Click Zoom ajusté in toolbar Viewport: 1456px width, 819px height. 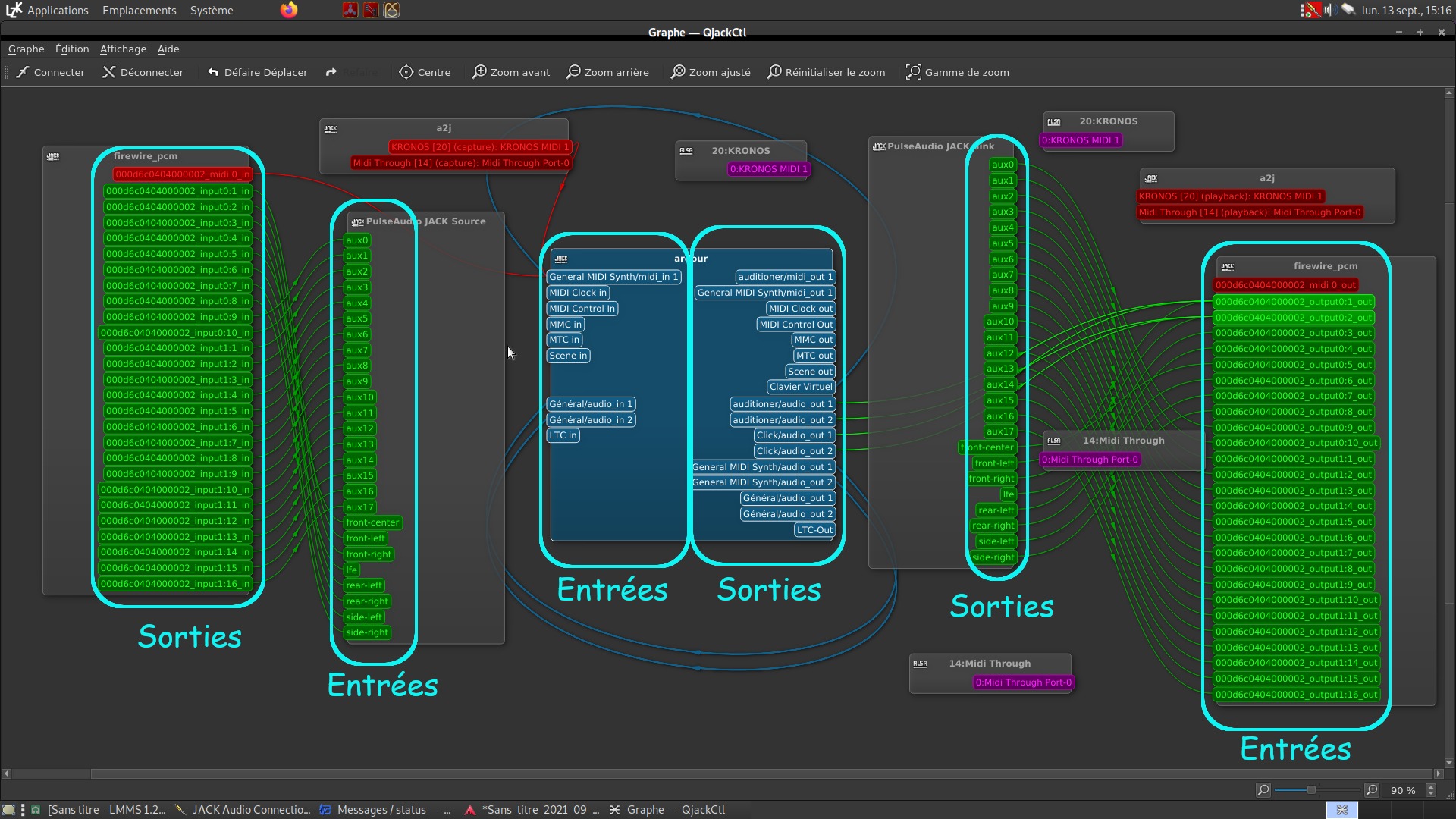[711, 72]
